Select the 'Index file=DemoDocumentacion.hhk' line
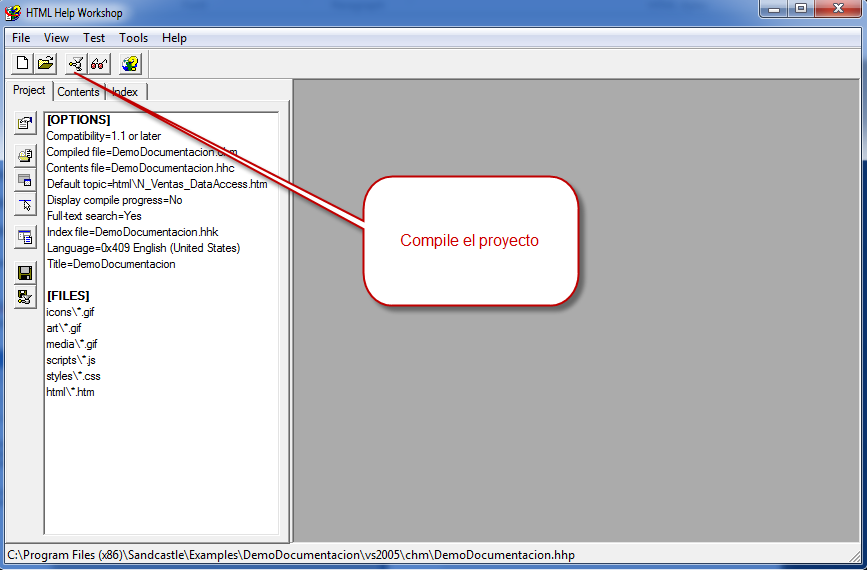 pos(133,232)
